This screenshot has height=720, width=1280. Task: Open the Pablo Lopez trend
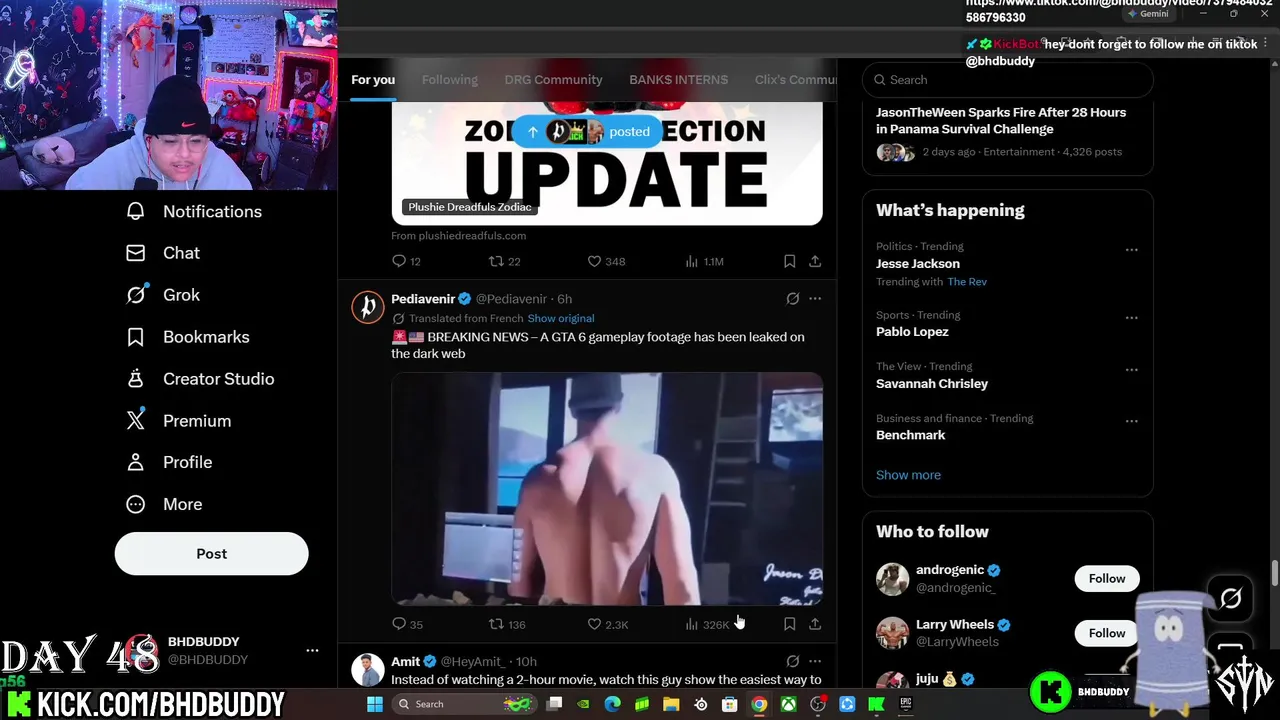[912, 331]
